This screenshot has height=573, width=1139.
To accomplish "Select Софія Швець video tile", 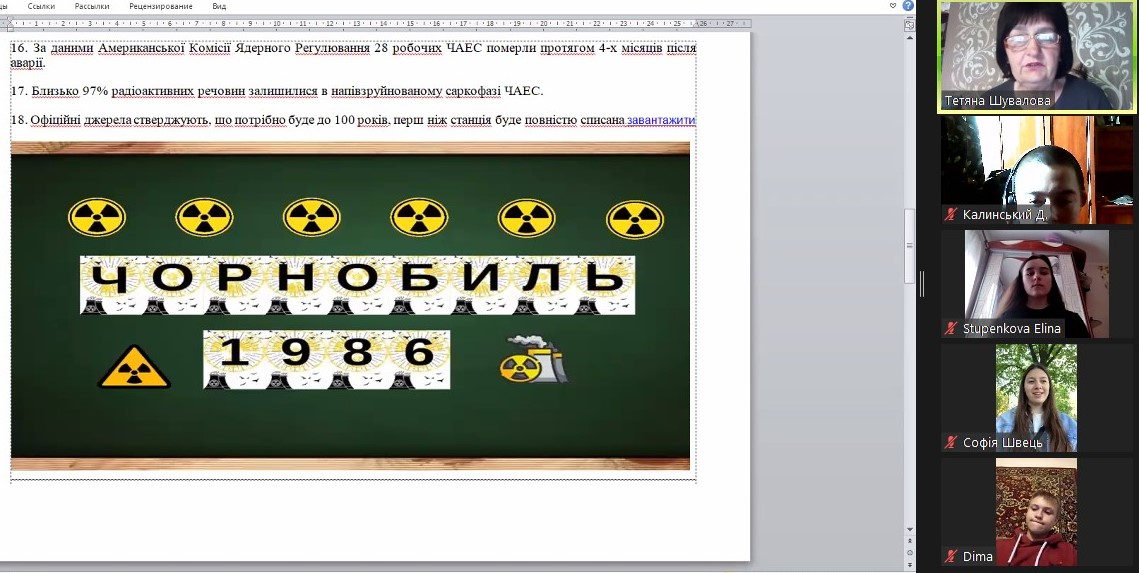I will (x=1037, y=398).
